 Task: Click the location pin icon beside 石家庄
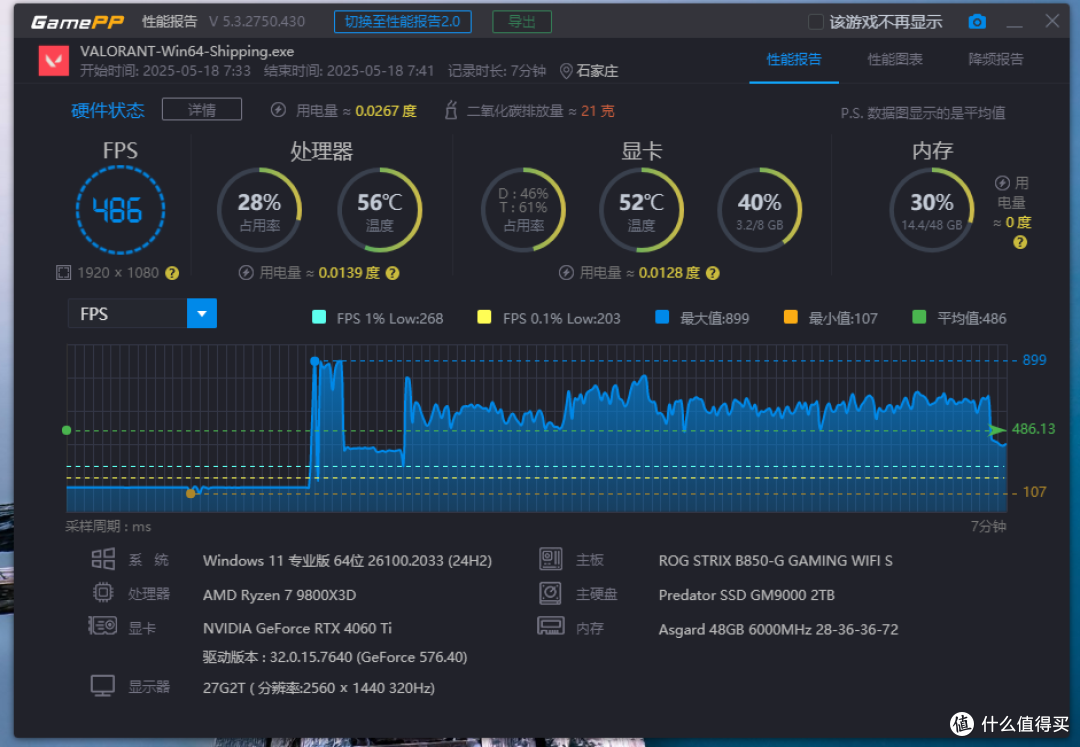pyautogui.click(x=566, y=71)
